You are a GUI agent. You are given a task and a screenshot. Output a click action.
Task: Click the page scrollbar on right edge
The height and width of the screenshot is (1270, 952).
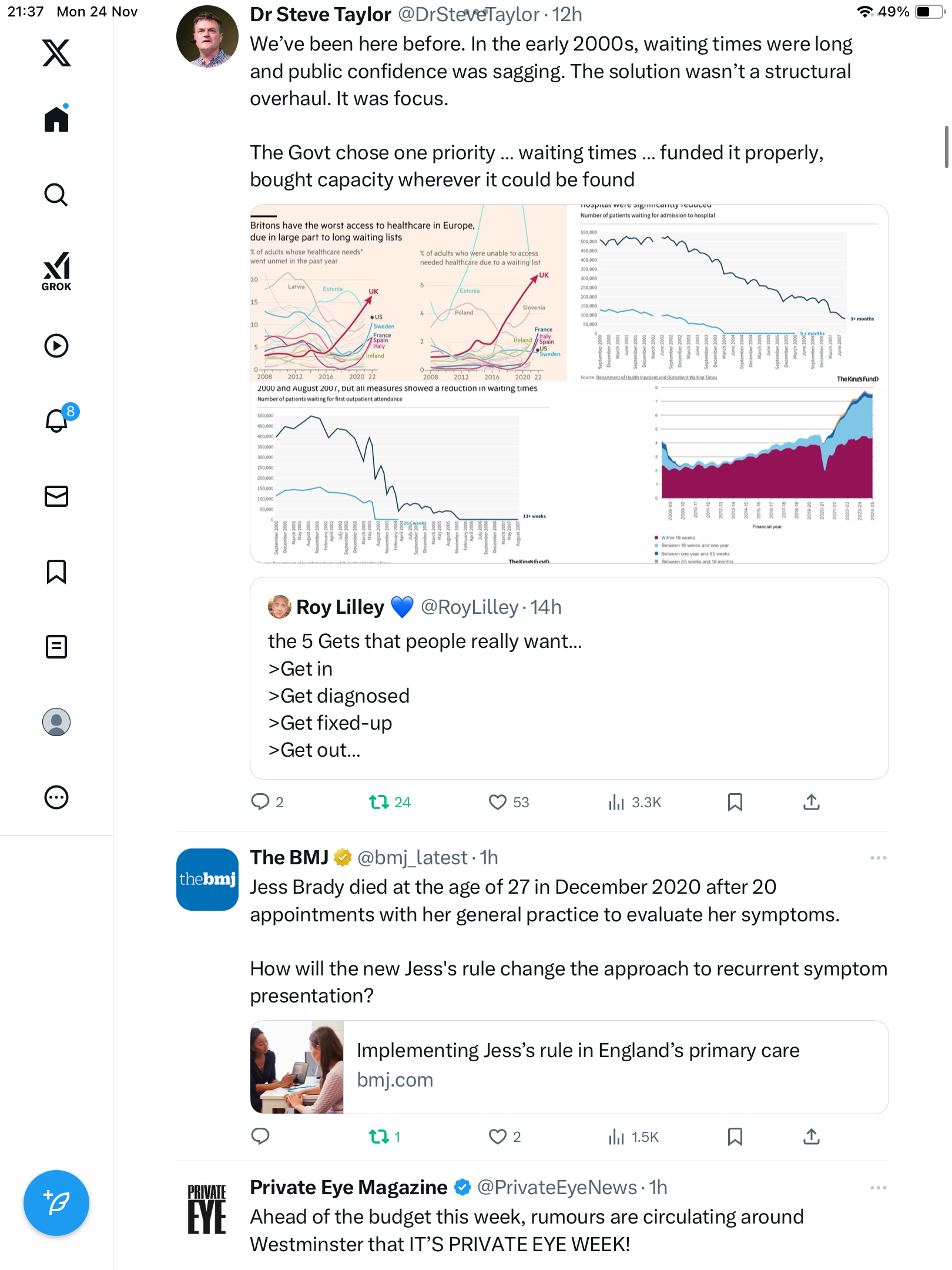click(946, 147)
